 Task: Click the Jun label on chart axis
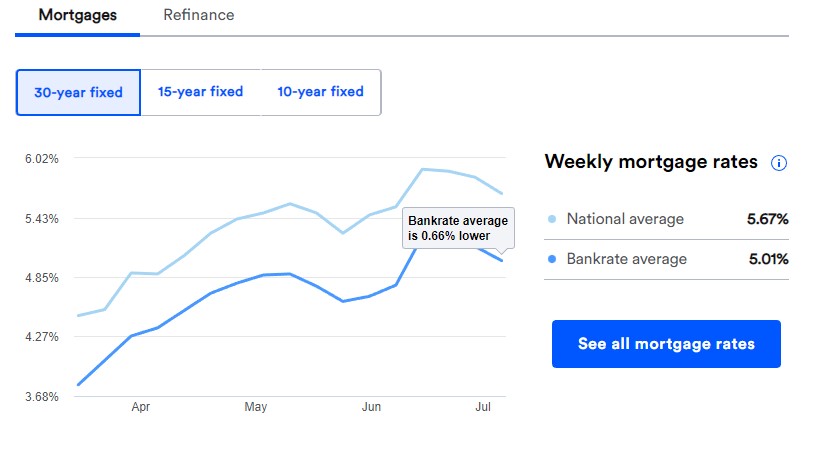tap(371, 407)
